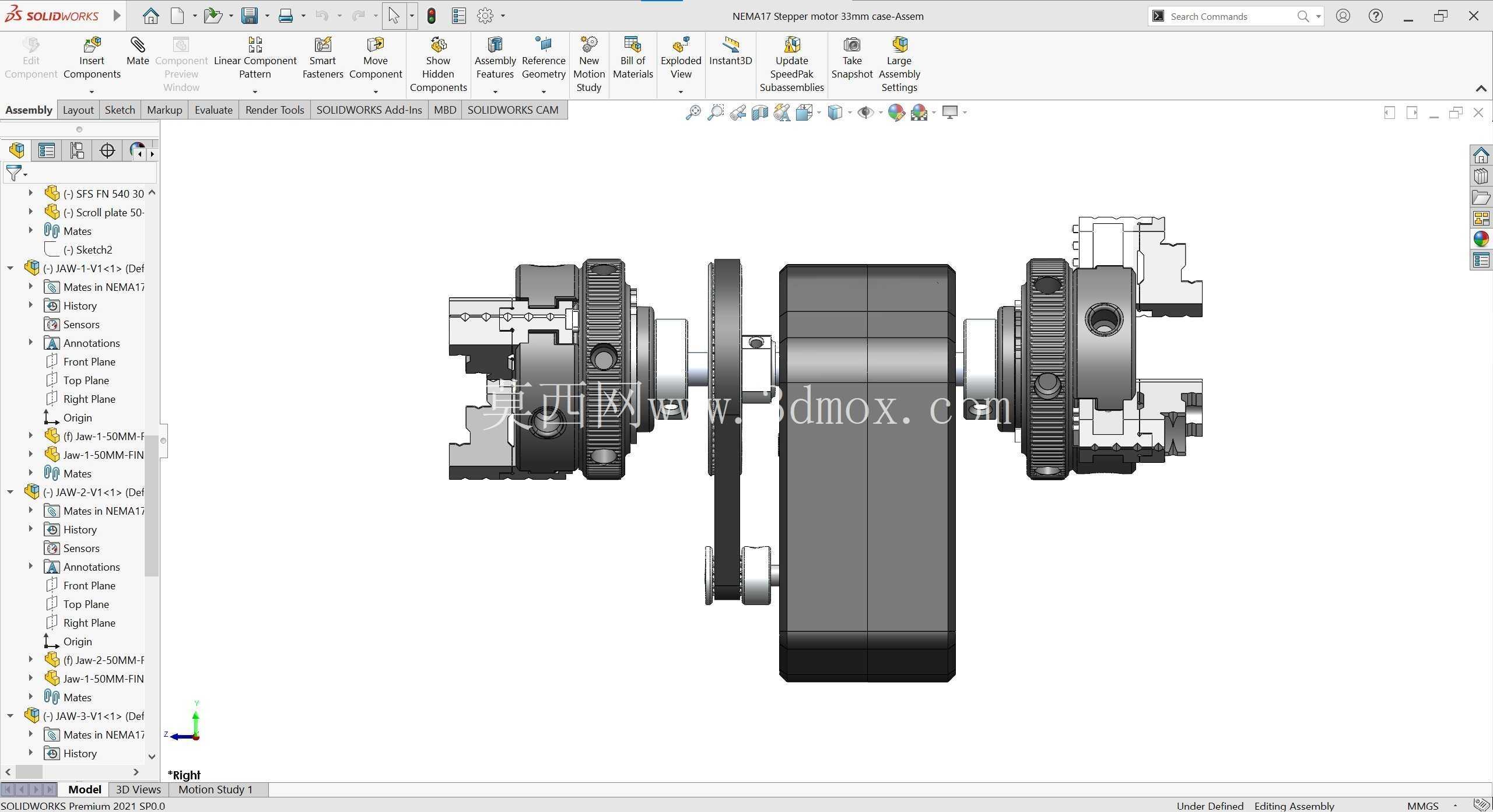Collapse the JAW-2-V1<1> tree node
The image size is (1493, 812).
point(10,492)
